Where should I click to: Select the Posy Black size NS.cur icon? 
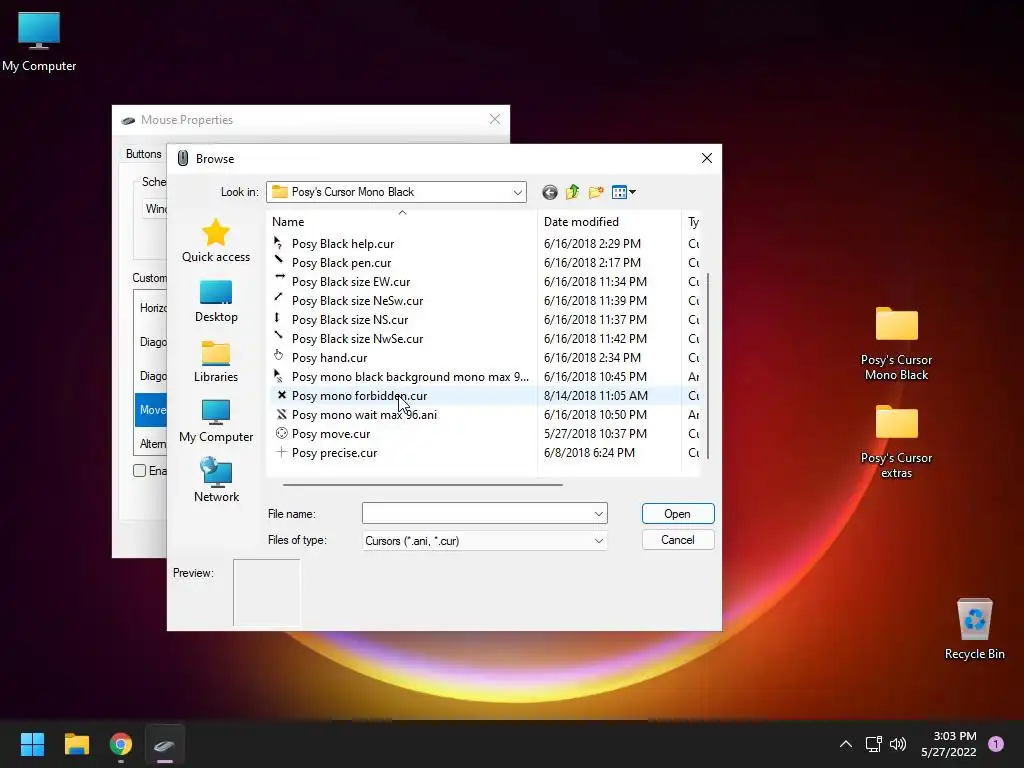[x=277, y=318]
